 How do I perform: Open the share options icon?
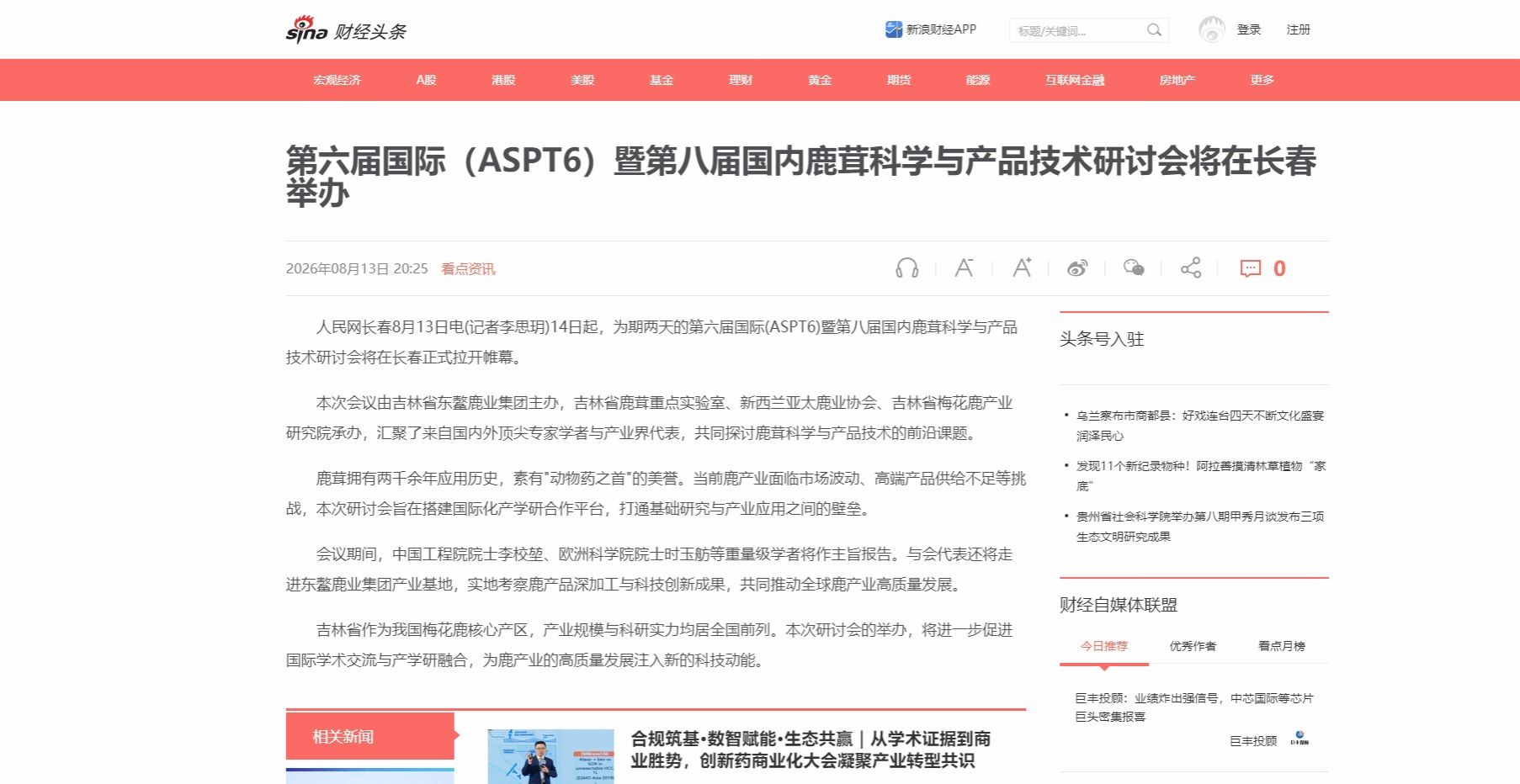click(x=1191, y=268)
